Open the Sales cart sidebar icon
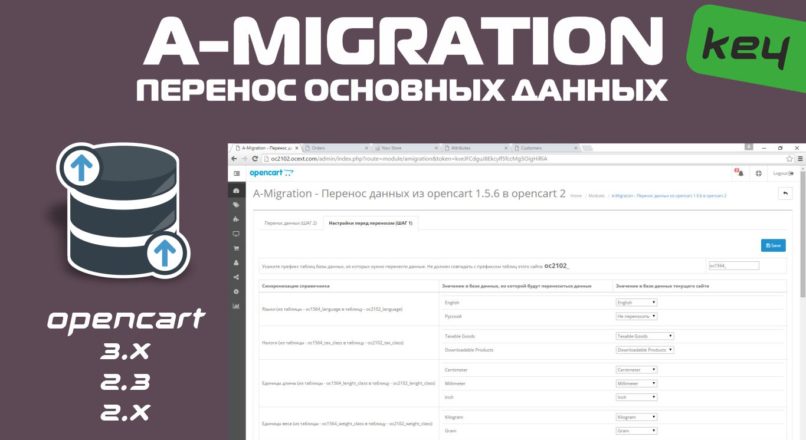This screenshot has height=440, width=806. click(x=236, y=248)
